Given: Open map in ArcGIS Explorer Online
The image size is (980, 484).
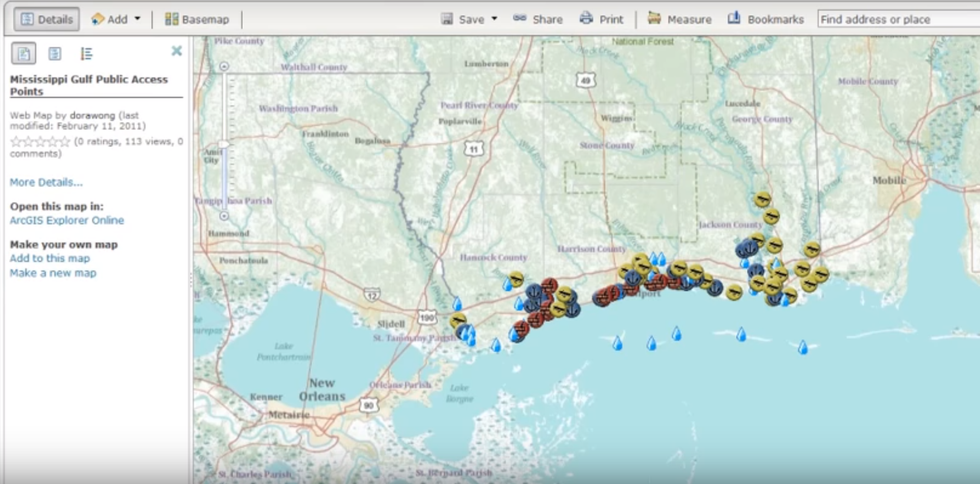Looking at the screenshot, I should 67,220.
